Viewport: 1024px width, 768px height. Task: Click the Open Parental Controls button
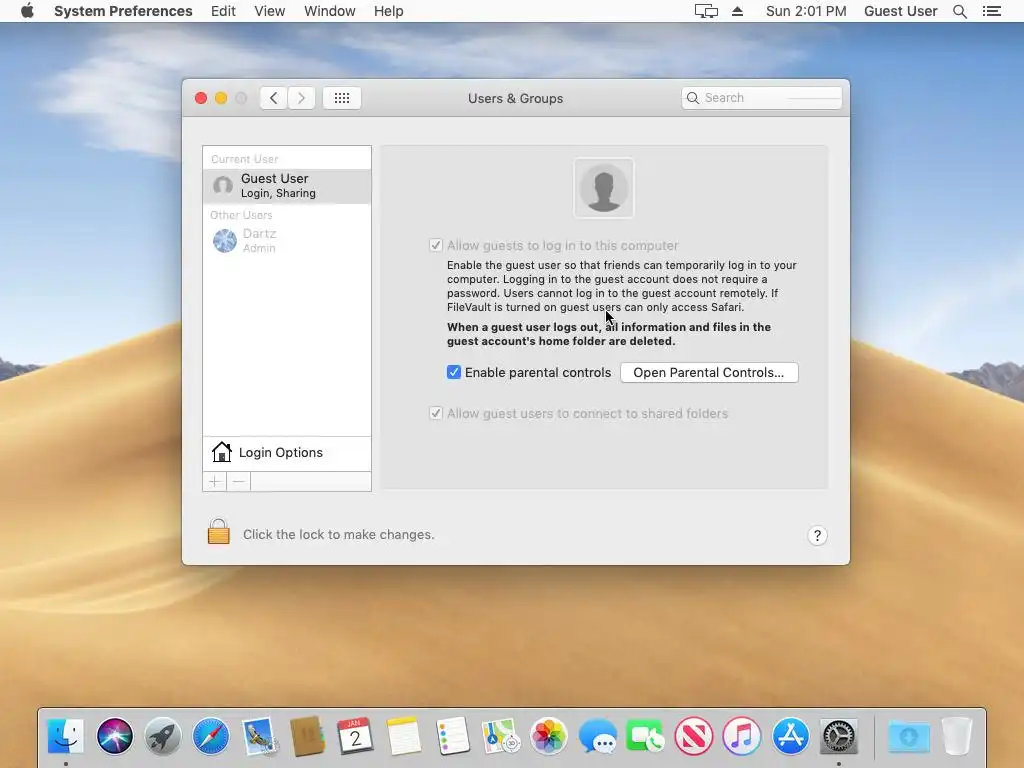pyautogui.click(x=709, y=372)
